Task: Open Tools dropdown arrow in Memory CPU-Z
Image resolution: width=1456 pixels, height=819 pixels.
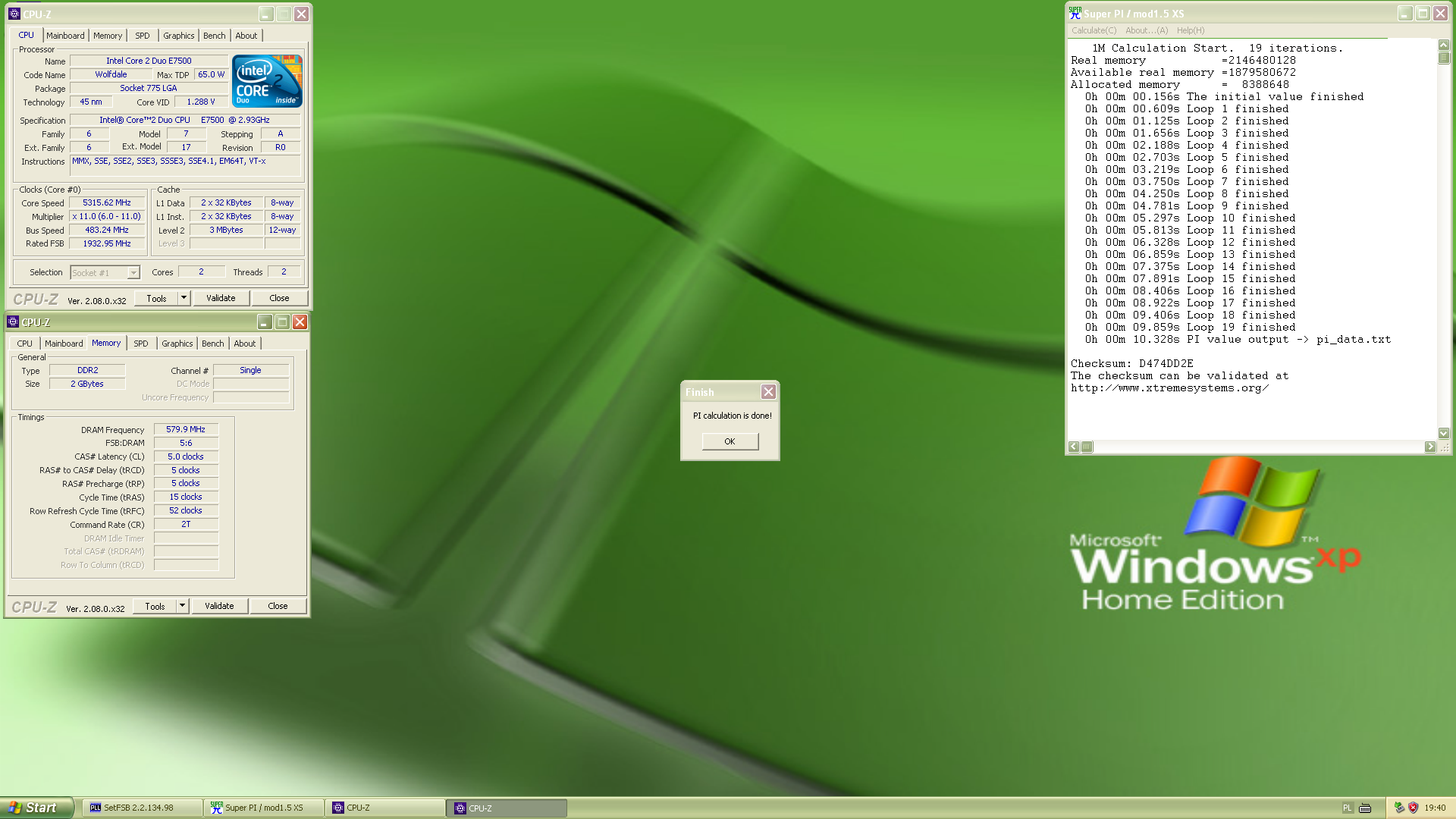Action: tap(182, 606)
